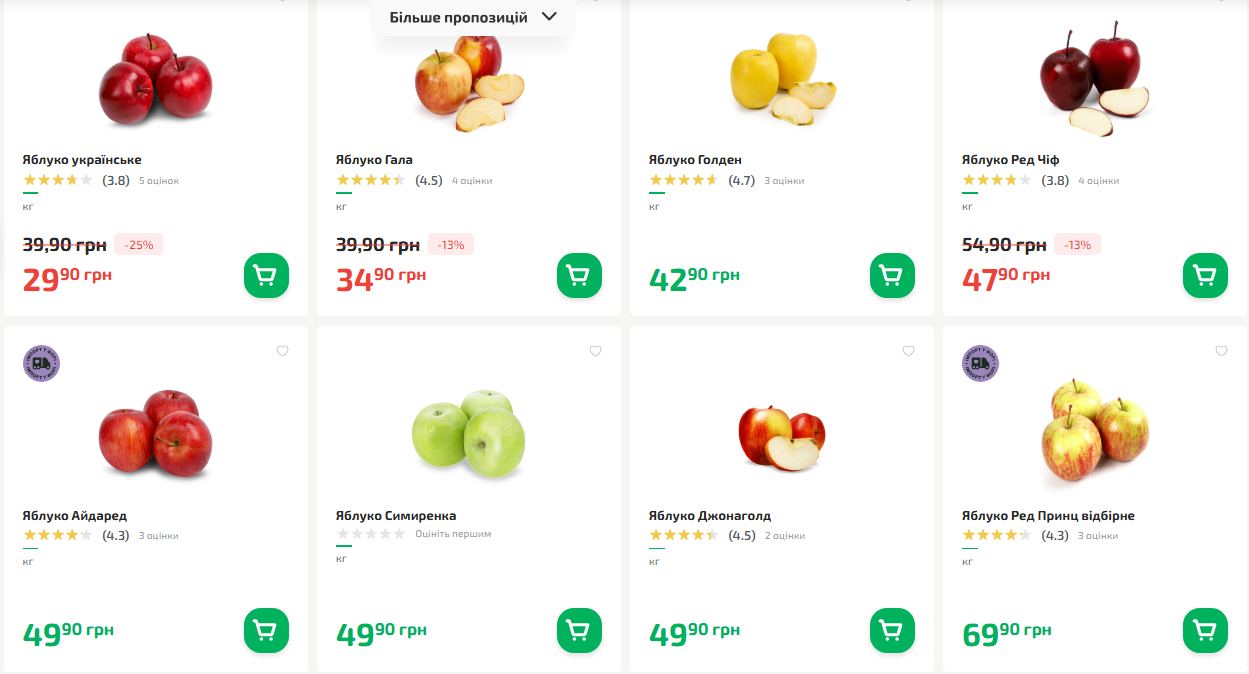Add Яблуко Джонаголд to the cart

point(892,630)
